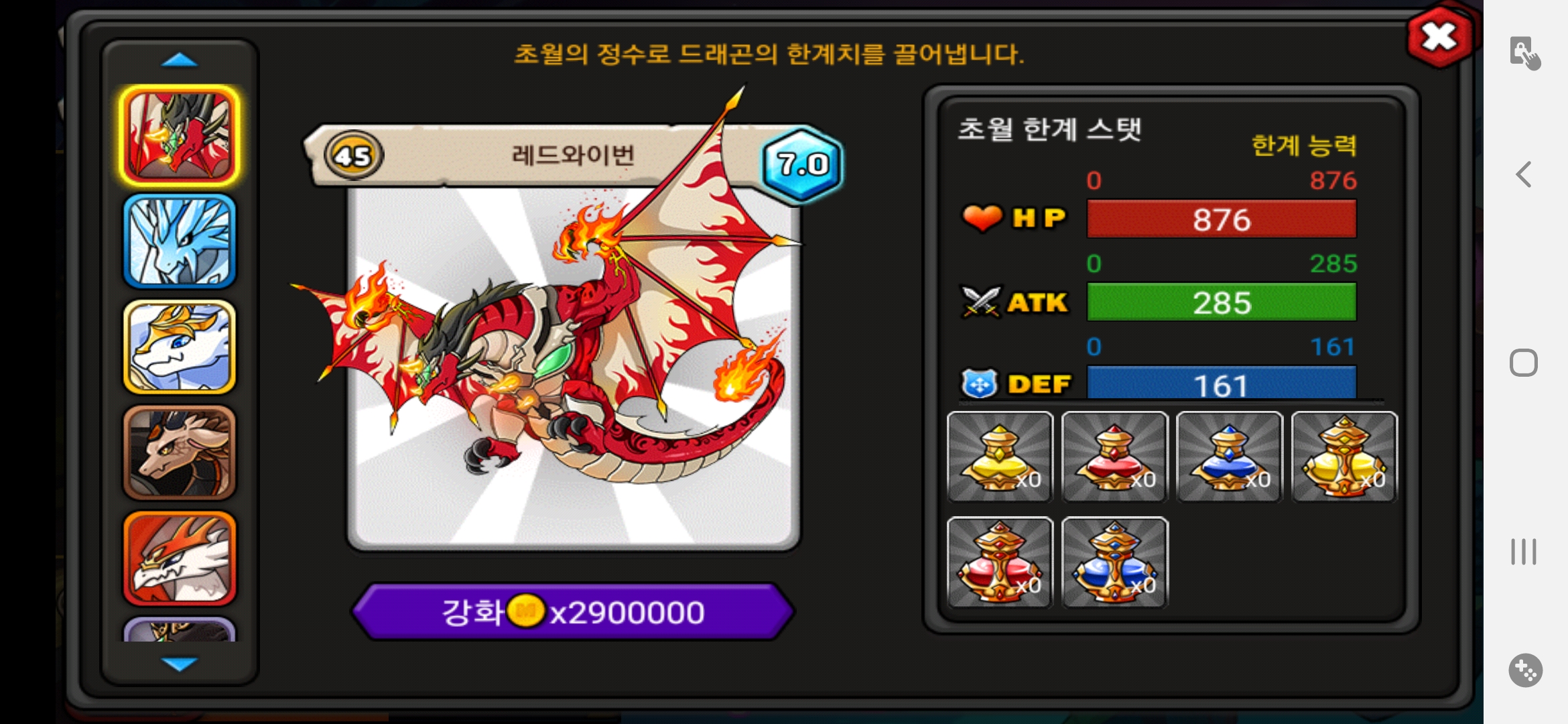Tap the 7.0 hexagon grade badge
Viewport: 1568px width, 724px height.
pos(802,164)
